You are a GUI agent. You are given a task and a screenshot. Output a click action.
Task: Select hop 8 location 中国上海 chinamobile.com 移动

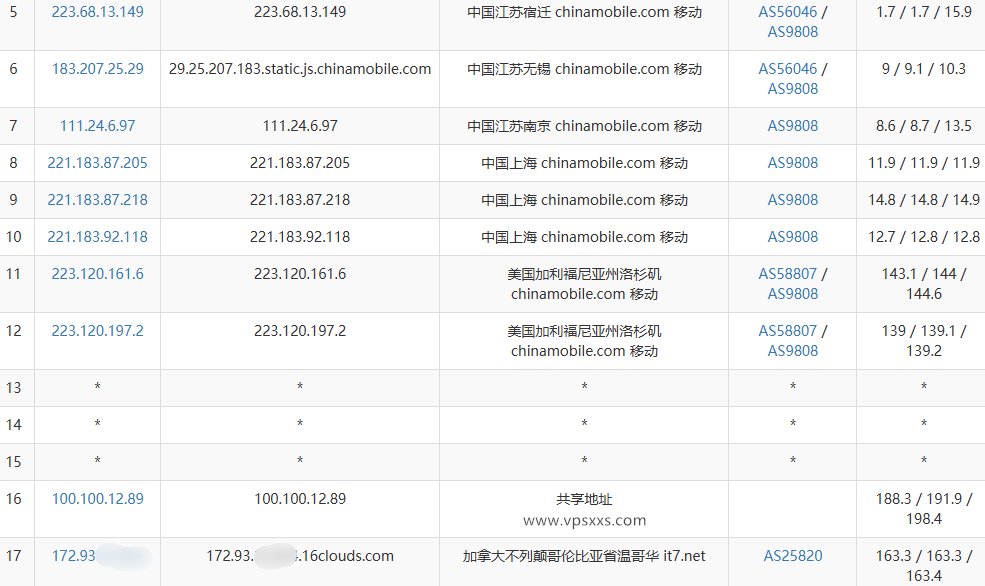584,163
